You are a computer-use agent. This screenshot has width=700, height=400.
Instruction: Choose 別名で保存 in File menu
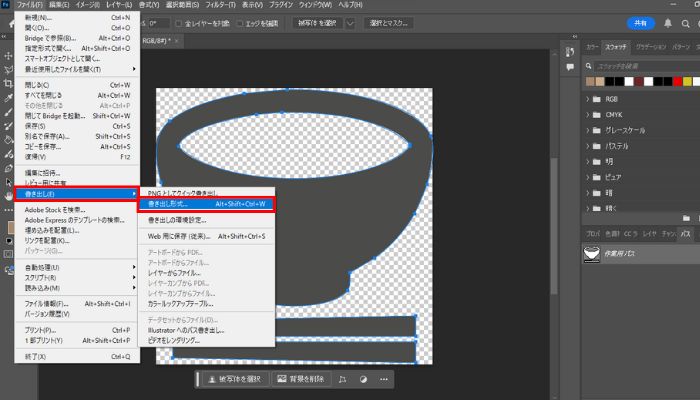pos(78,136)
